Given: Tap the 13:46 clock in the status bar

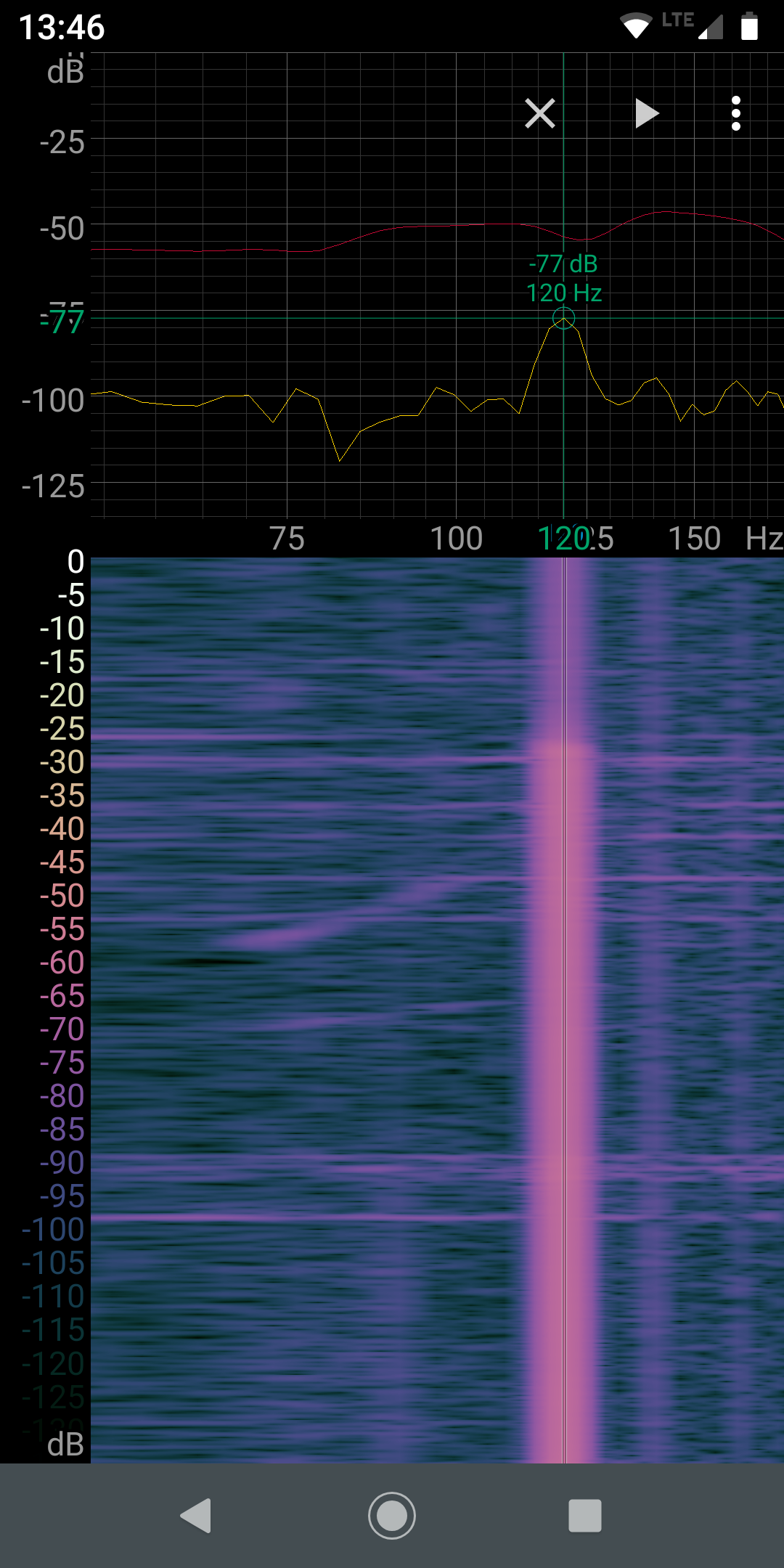Looking at the screenshot, I should click(x=62, y=28).
